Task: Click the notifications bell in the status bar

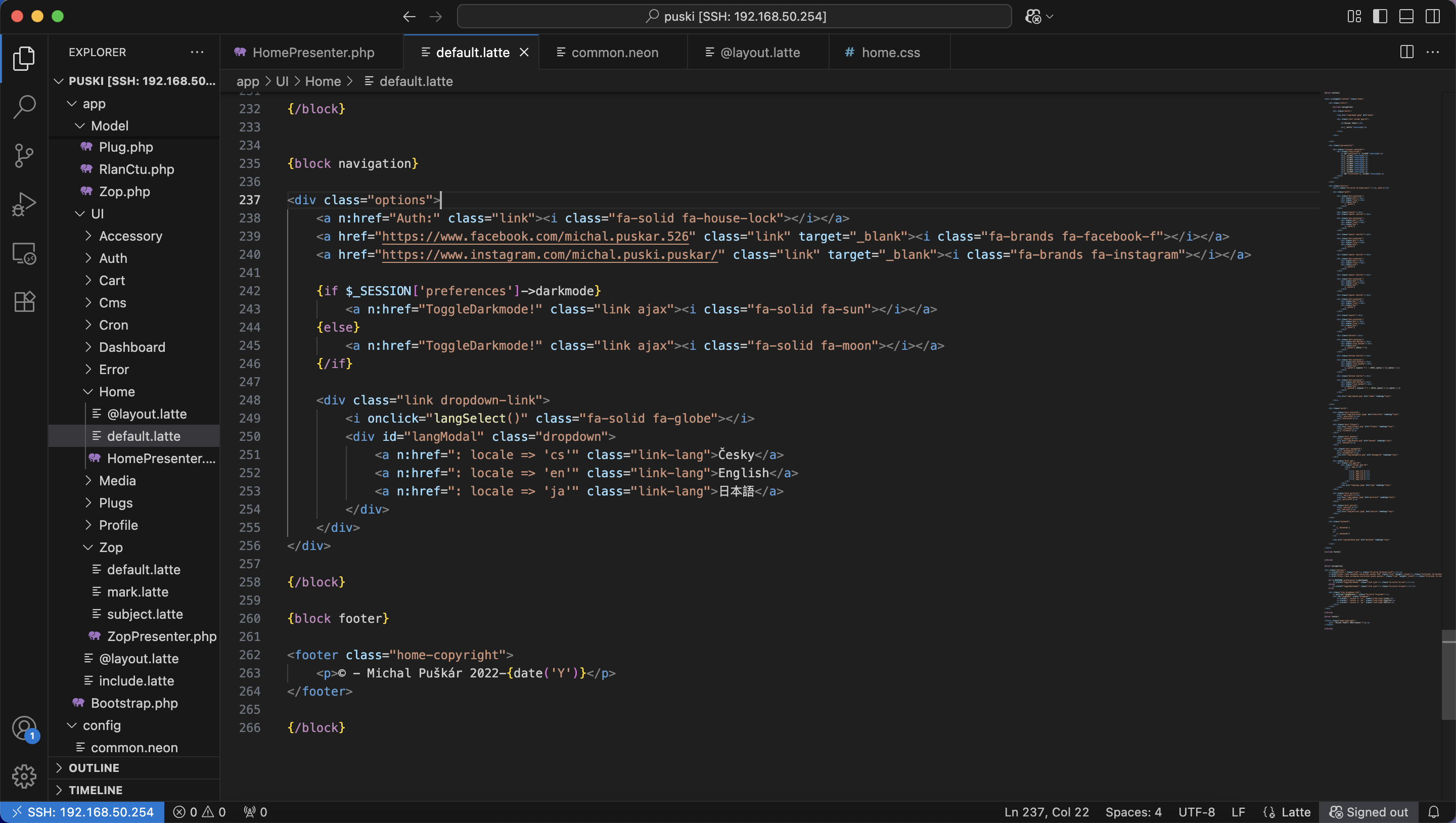Action: [x=1434, y=812]
